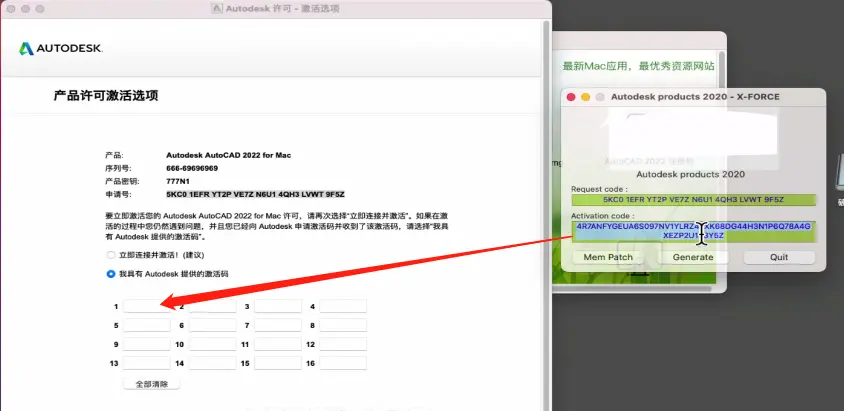The width and height of the screenshot is (844, 411).
Task: Click activation code input field 16
Action: pos(343,363)
